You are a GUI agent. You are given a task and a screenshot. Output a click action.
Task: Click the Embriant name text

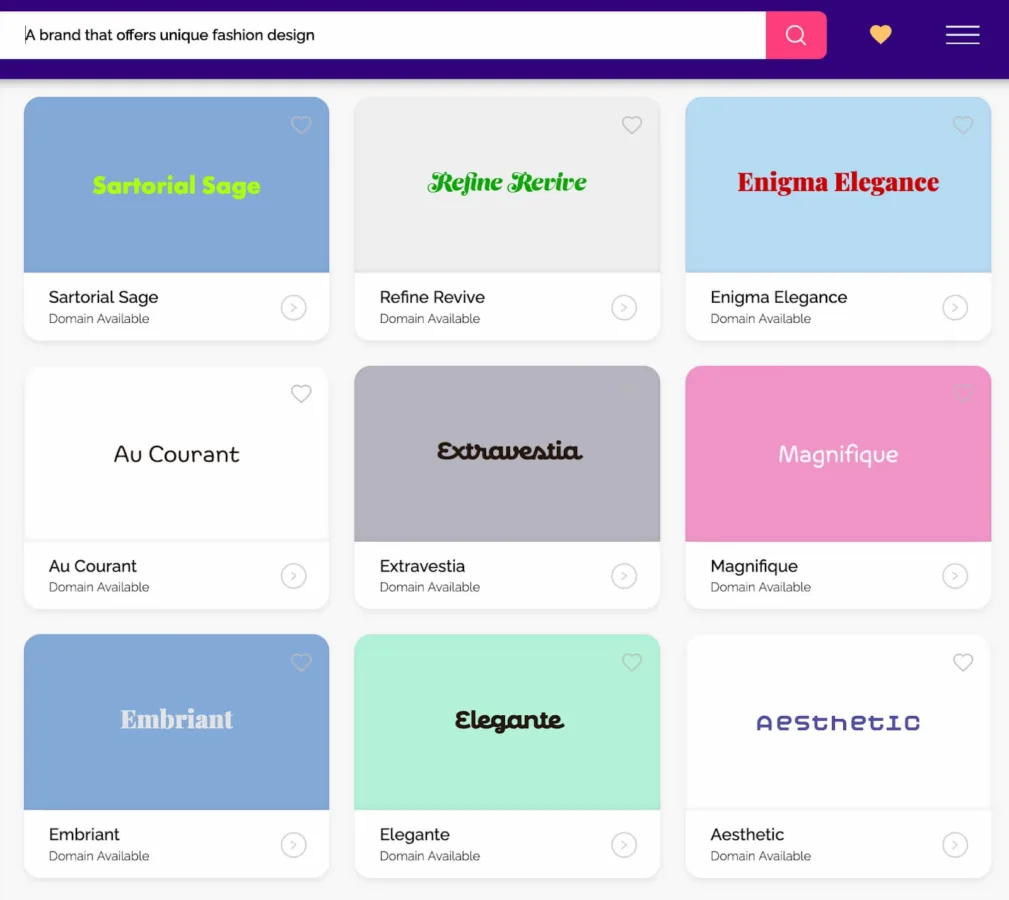84,834
